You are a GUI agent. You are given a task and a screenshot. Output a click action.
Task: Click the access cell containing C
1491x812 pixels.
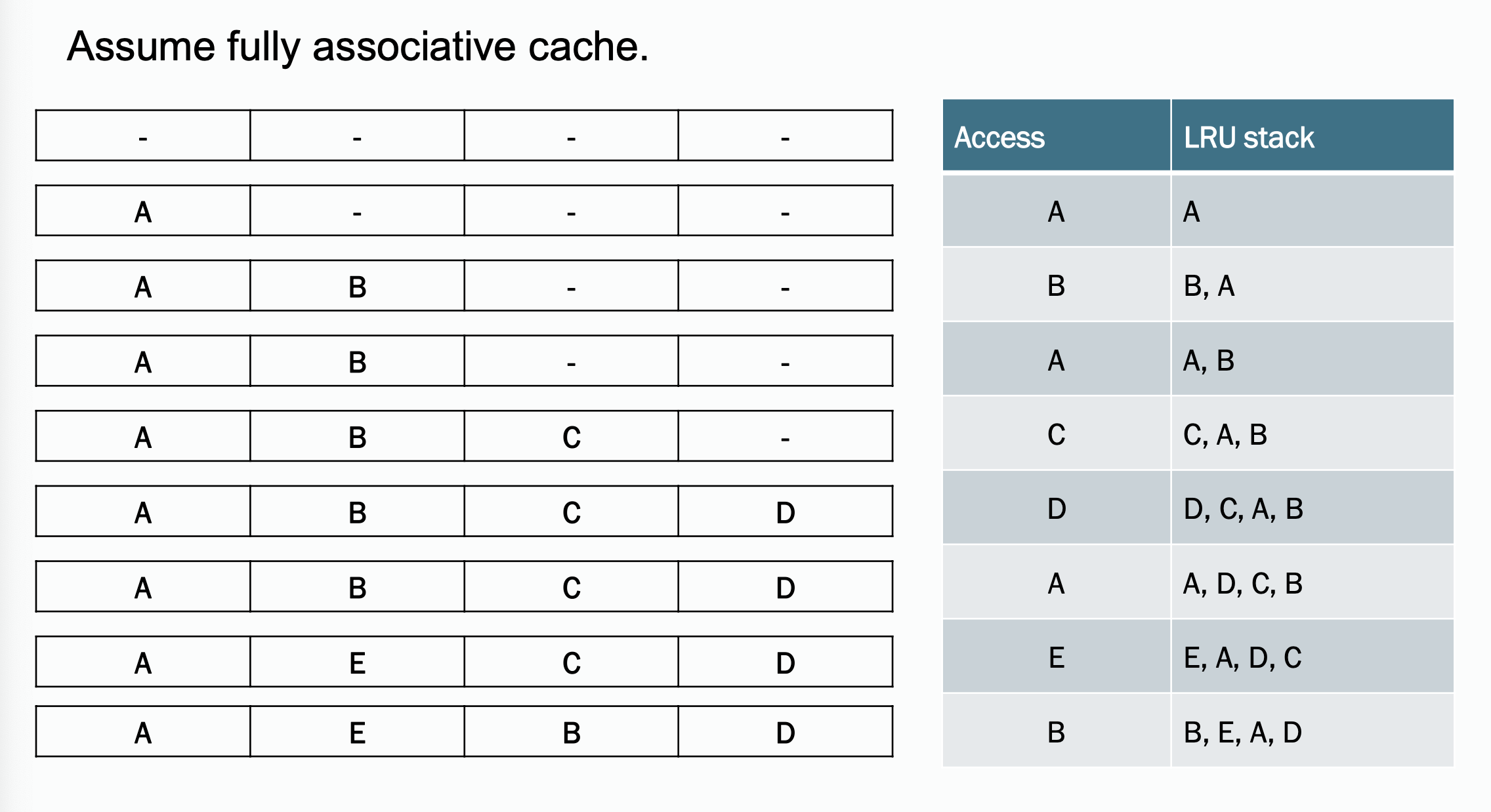1057,434
